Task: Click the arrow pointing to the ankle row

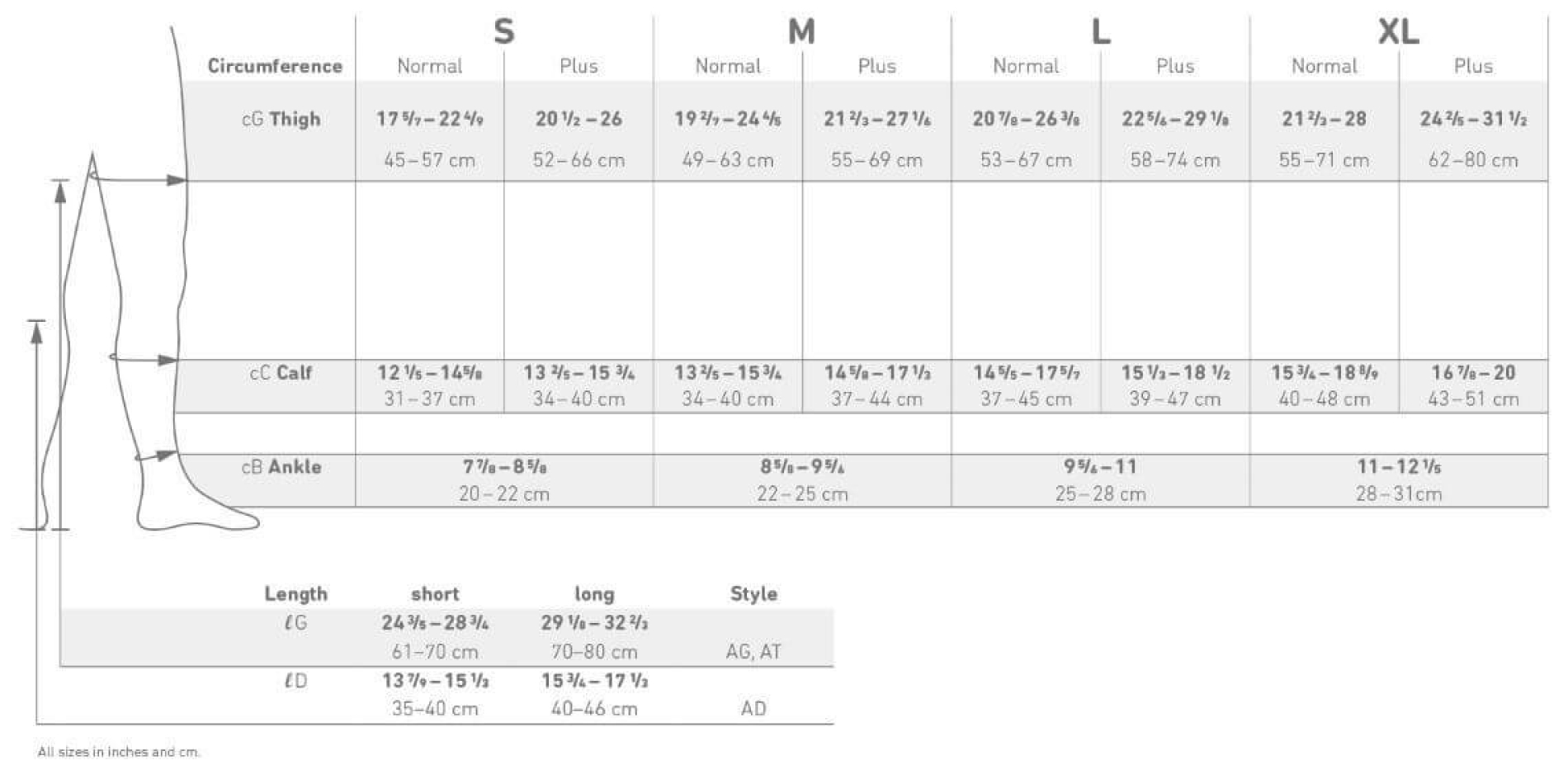Action: coord(155,455)
